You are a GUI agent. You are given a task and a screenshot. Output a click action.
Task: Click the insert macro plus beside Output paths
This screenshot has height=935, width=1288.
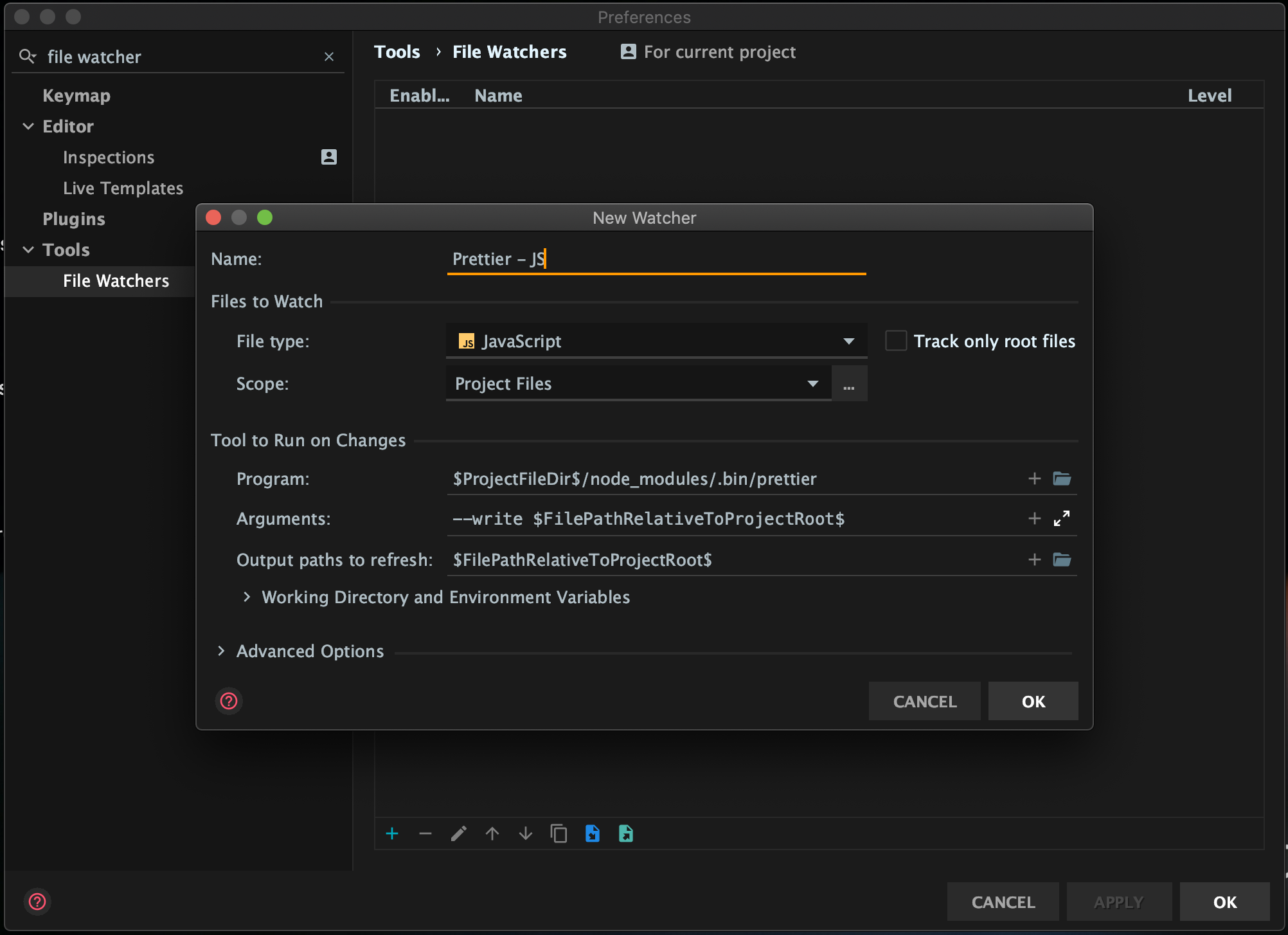1033,559
